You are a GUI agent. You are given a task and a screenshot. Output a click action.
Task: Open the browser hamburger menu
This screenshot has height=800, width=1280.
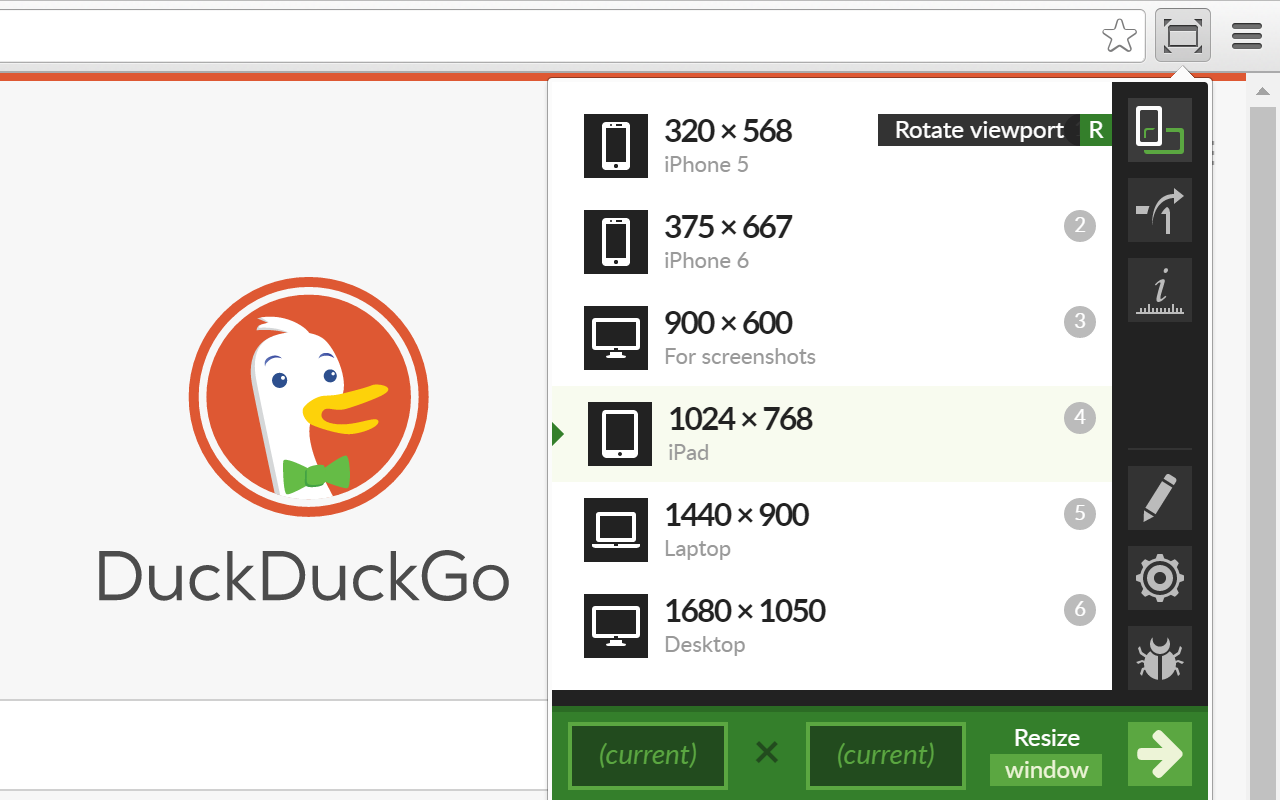(x=1246, y=36)
